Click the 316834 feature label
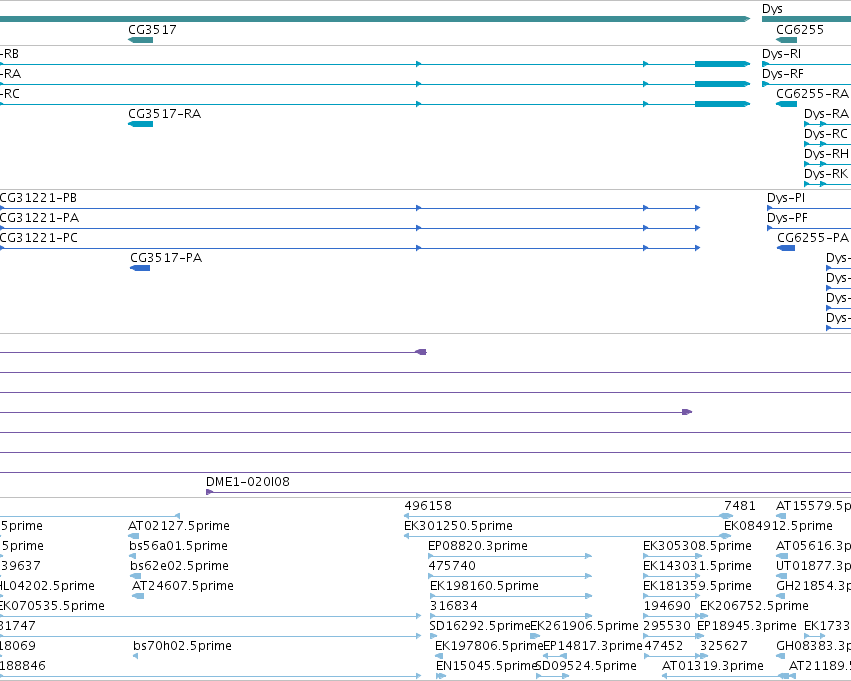Screen dimensions: 851x681 454,606
